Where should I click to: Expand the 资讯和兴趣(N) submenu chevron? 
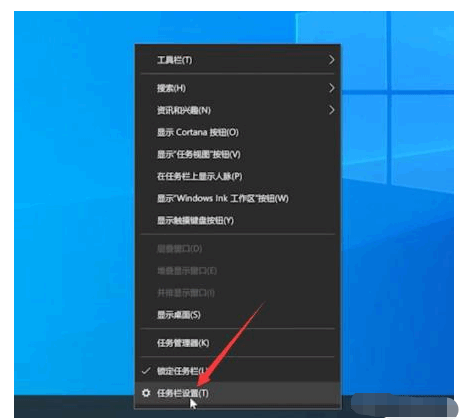331,110
